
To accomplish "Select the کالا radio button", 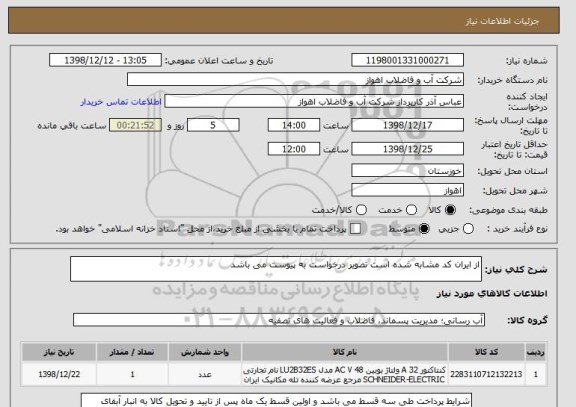I will pos(450,210).
